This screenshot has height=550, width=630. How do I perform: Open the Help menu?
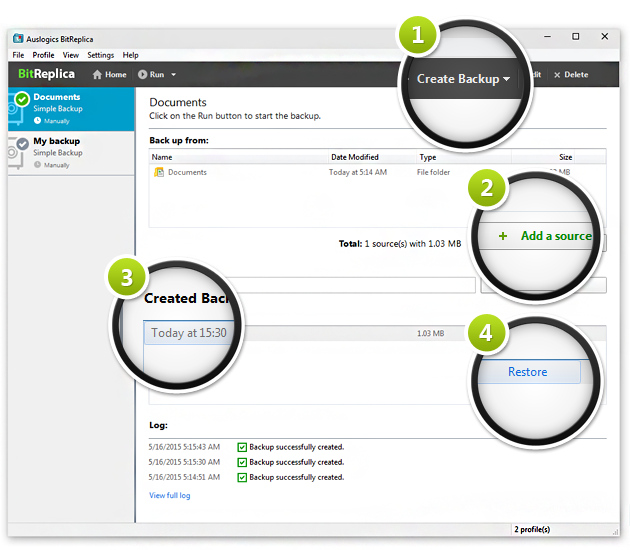[131, 55]
